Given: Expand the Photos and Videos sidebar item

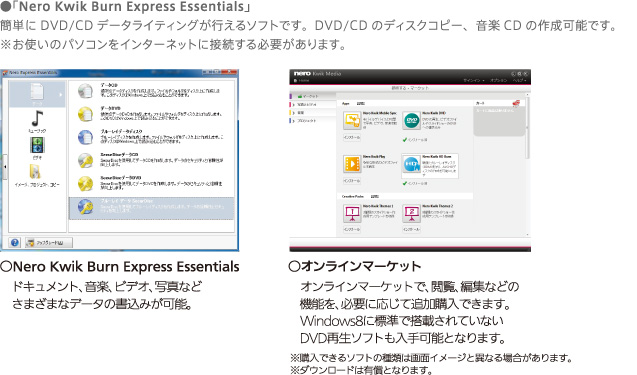Looking at the screenshot, I should pyautogui.click(x=313, y=104).
